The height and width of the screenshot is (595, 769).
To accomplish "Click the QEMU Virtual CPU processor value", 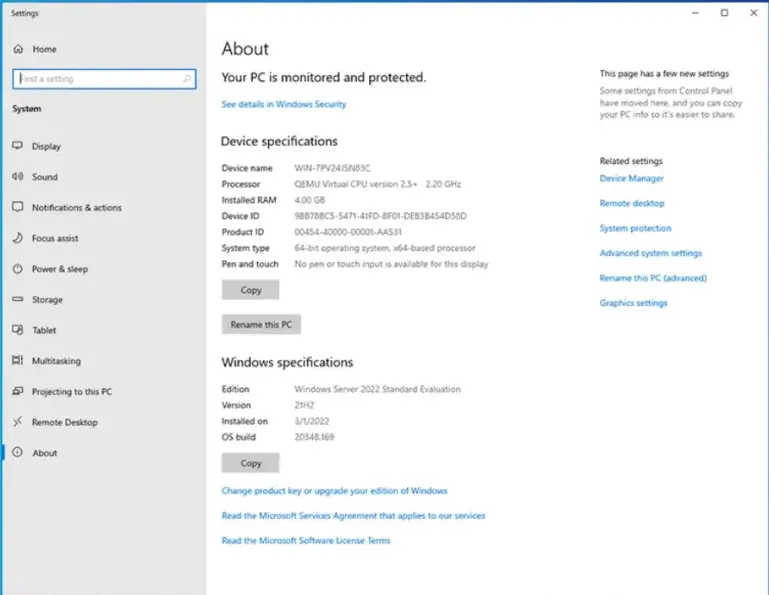I will point(378,184).
